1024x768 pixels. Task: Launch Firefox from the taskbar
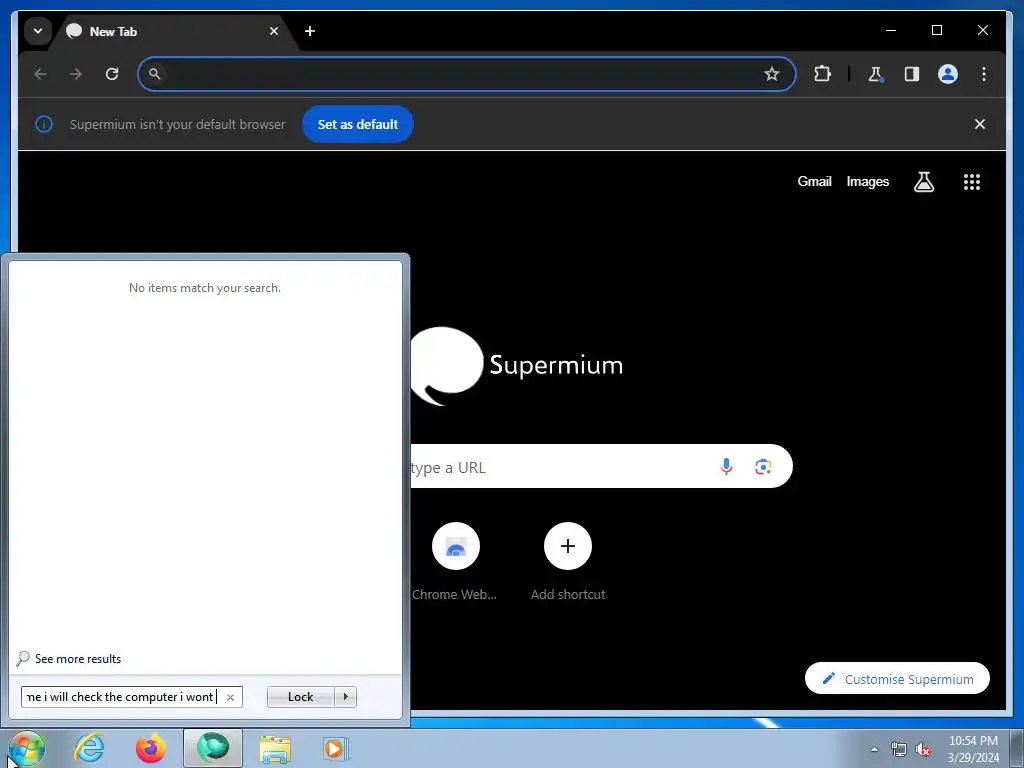tap(151, 748)
